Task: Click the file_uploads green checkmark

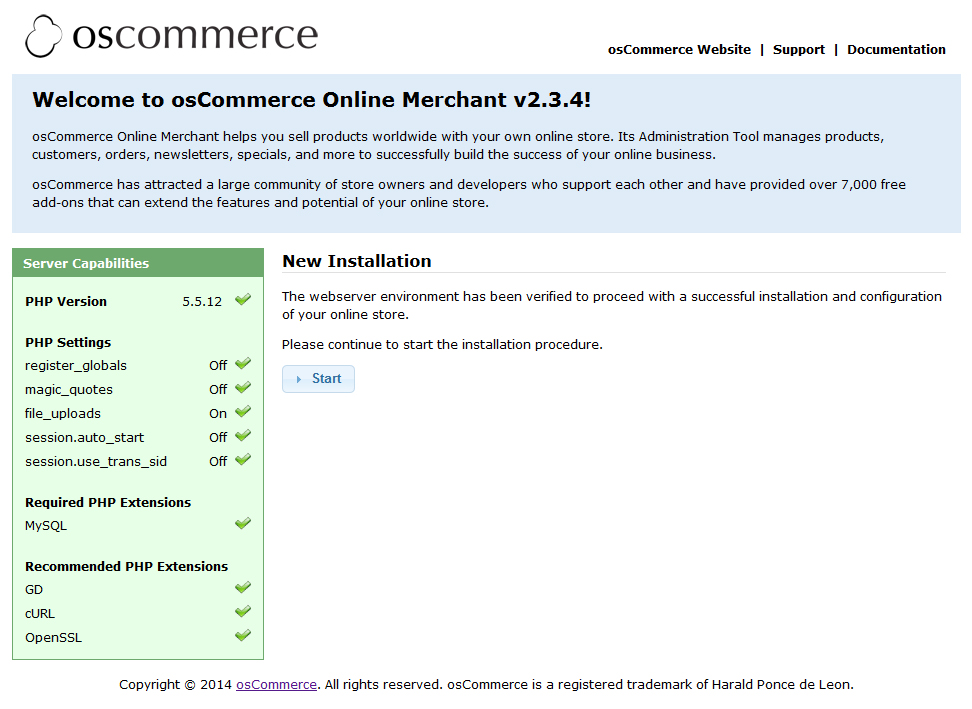Action: click(243, 412)
